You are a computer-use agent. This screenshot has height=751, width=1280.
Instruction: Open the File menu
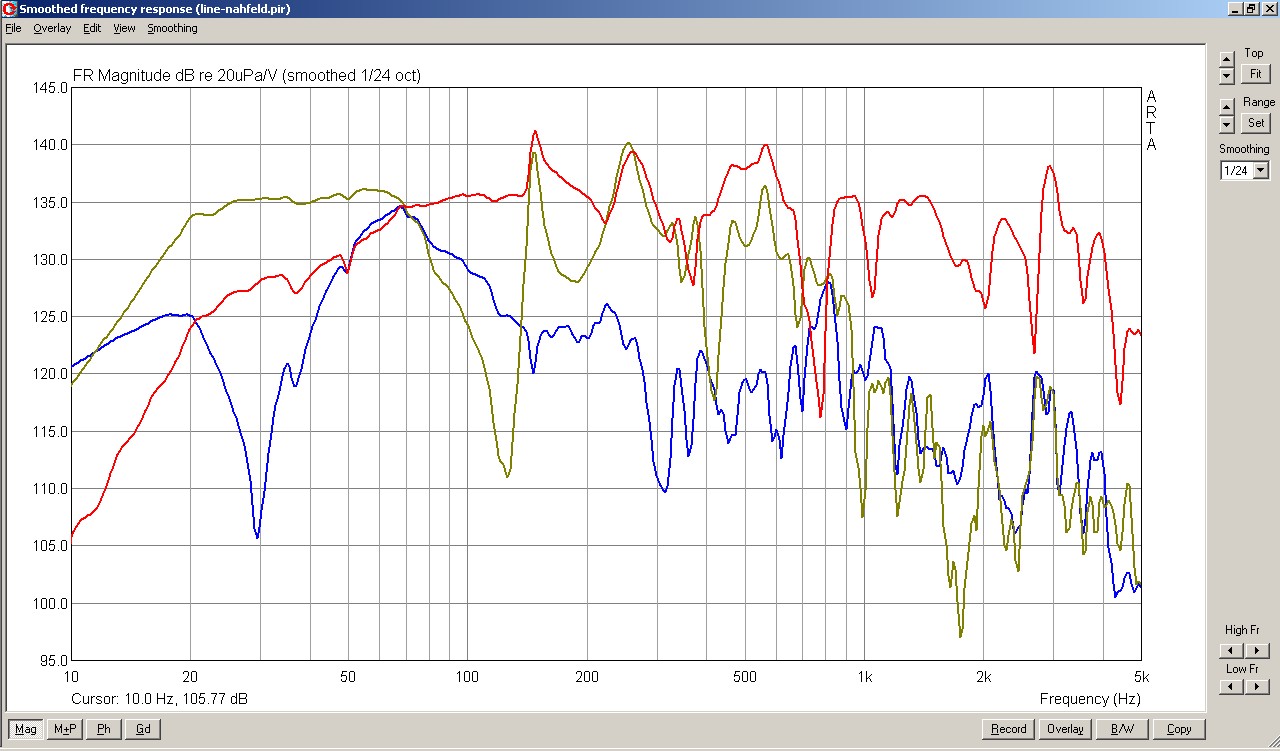pyautogui.click(x=13, y=28)
